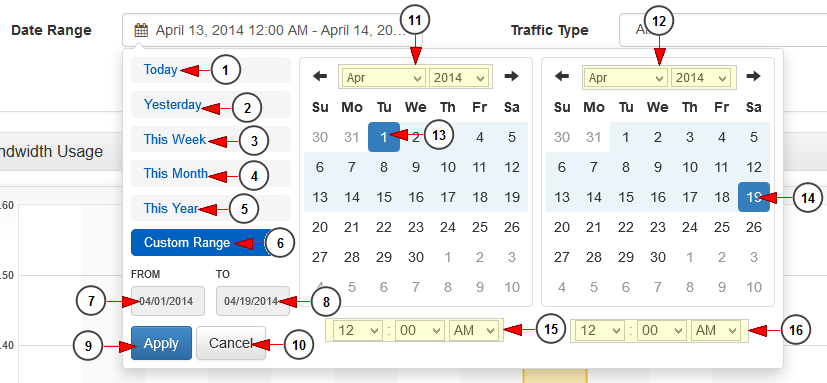Click the TO date field 04/19/2014
Image resolution: width=827 pixels, height=383 pixels.
click(253, 301)
